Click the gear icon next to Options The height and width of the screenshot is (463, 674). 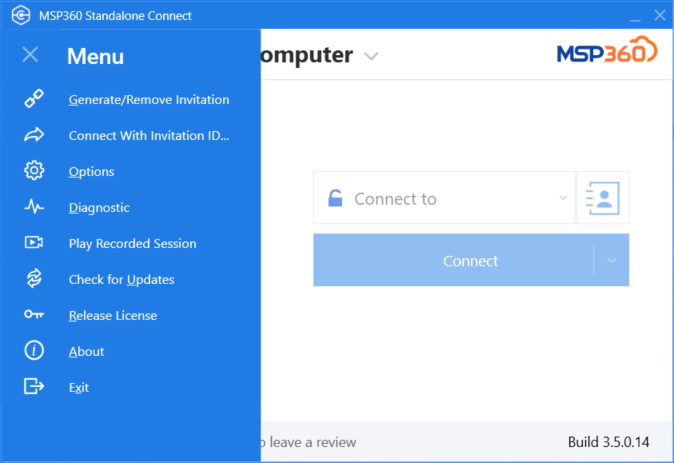(x=34, y=171)
